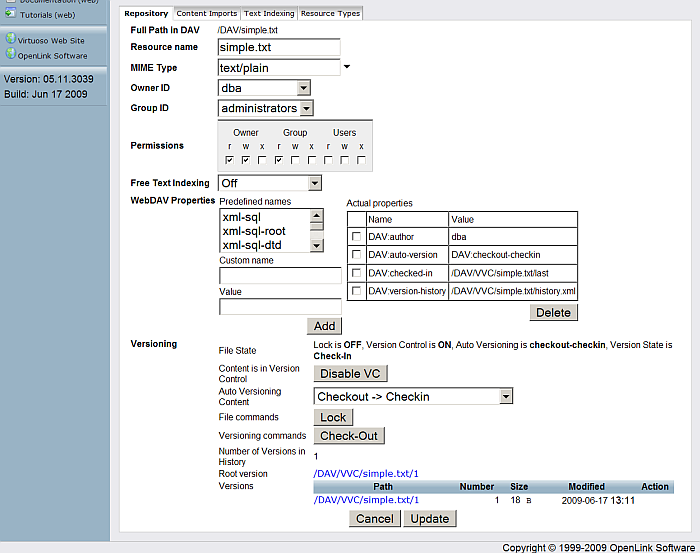Image resolution: width=700 pixels, height=553 pixels.
Task: Toggle Owner write permission checkbox
Action: coord(246,160)
